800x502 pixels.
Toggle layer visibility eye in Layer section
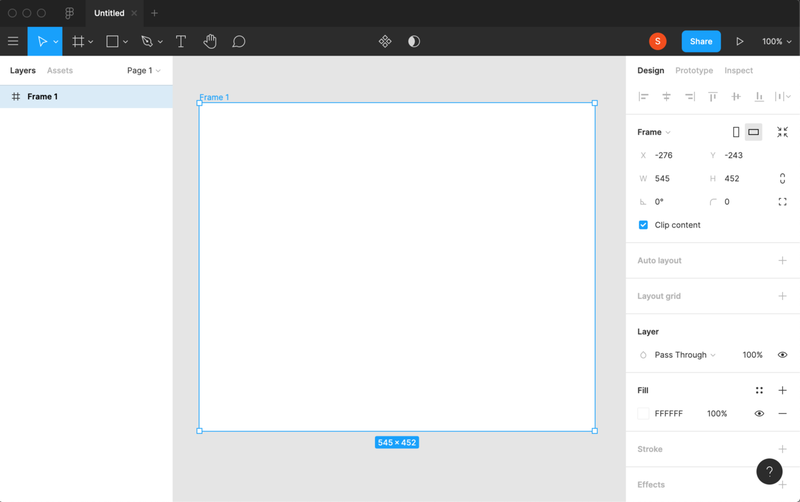pos(782,355)
